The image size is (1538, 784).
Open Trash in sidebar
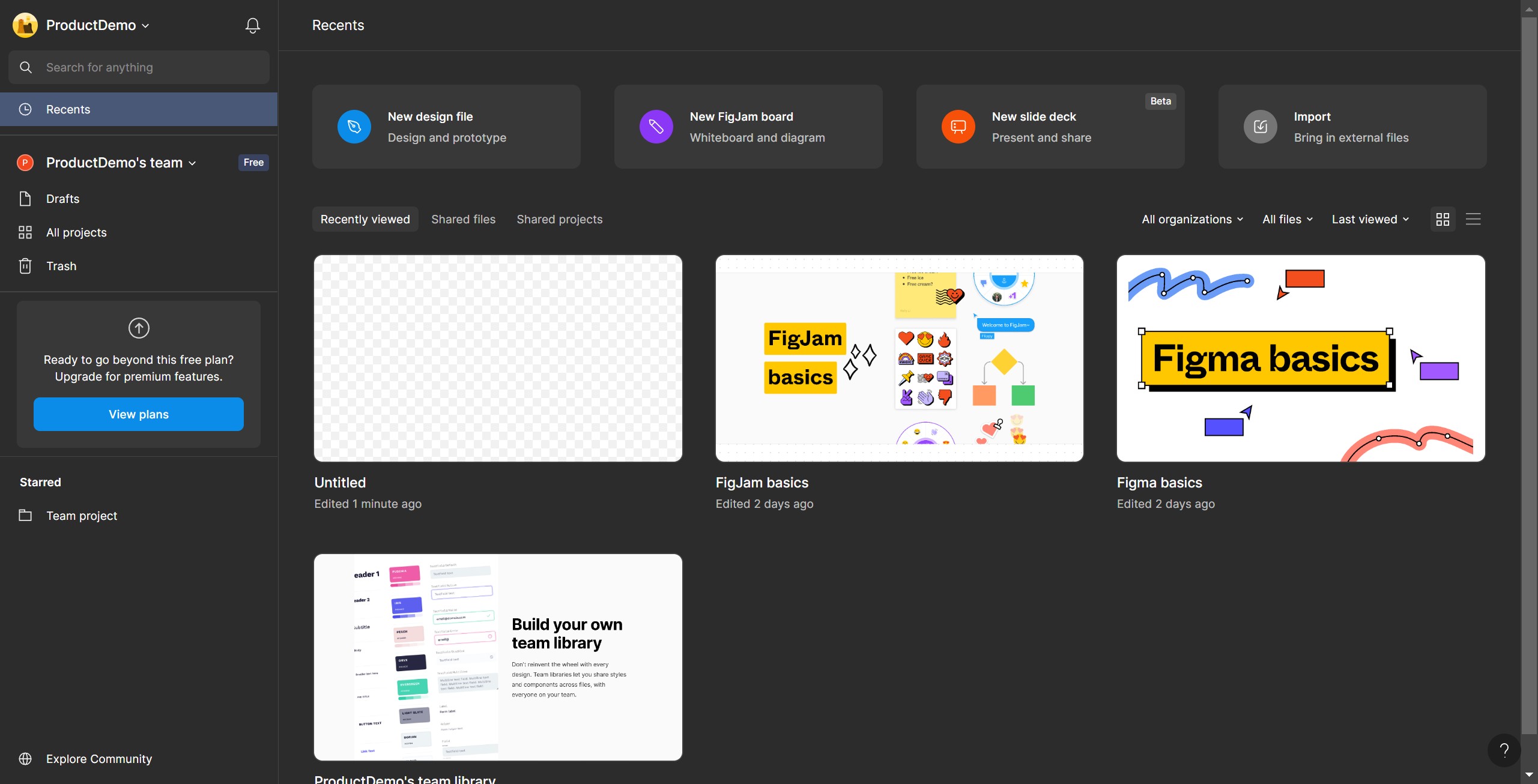coord(139,266)
